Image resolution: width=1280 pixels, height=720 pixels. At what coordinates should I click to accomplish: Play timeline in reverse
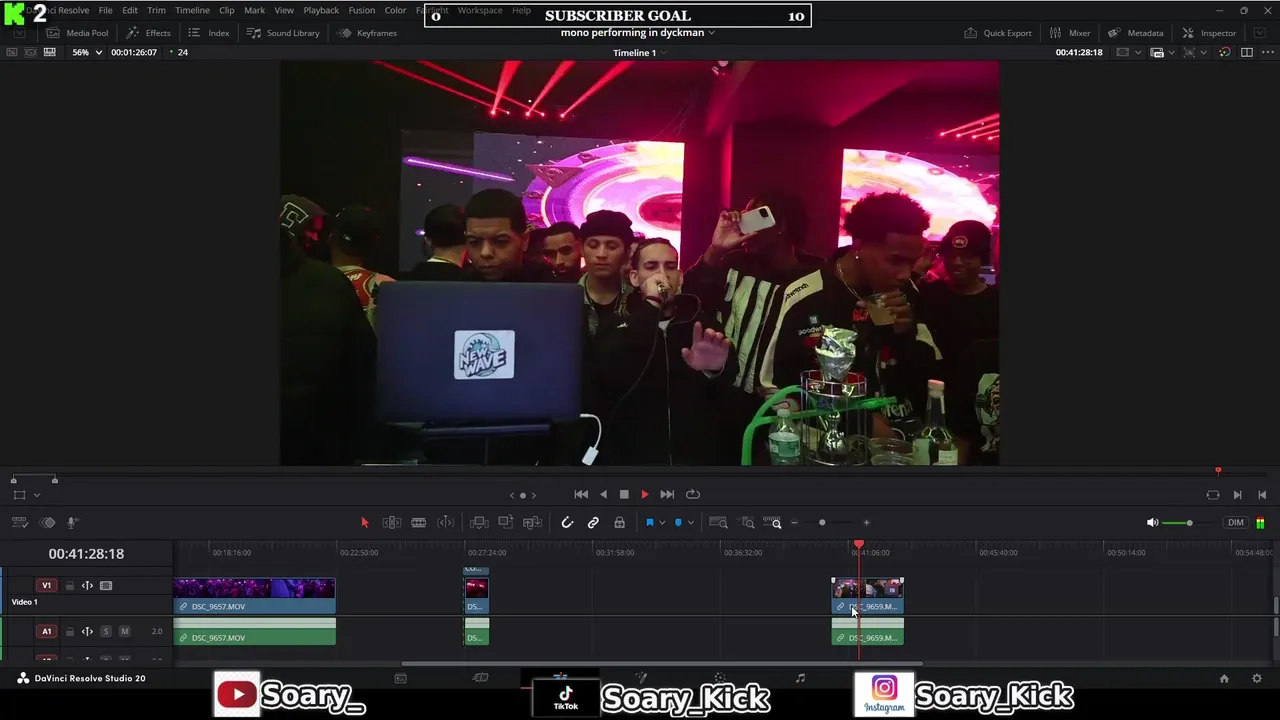click(x=603, y=495)
